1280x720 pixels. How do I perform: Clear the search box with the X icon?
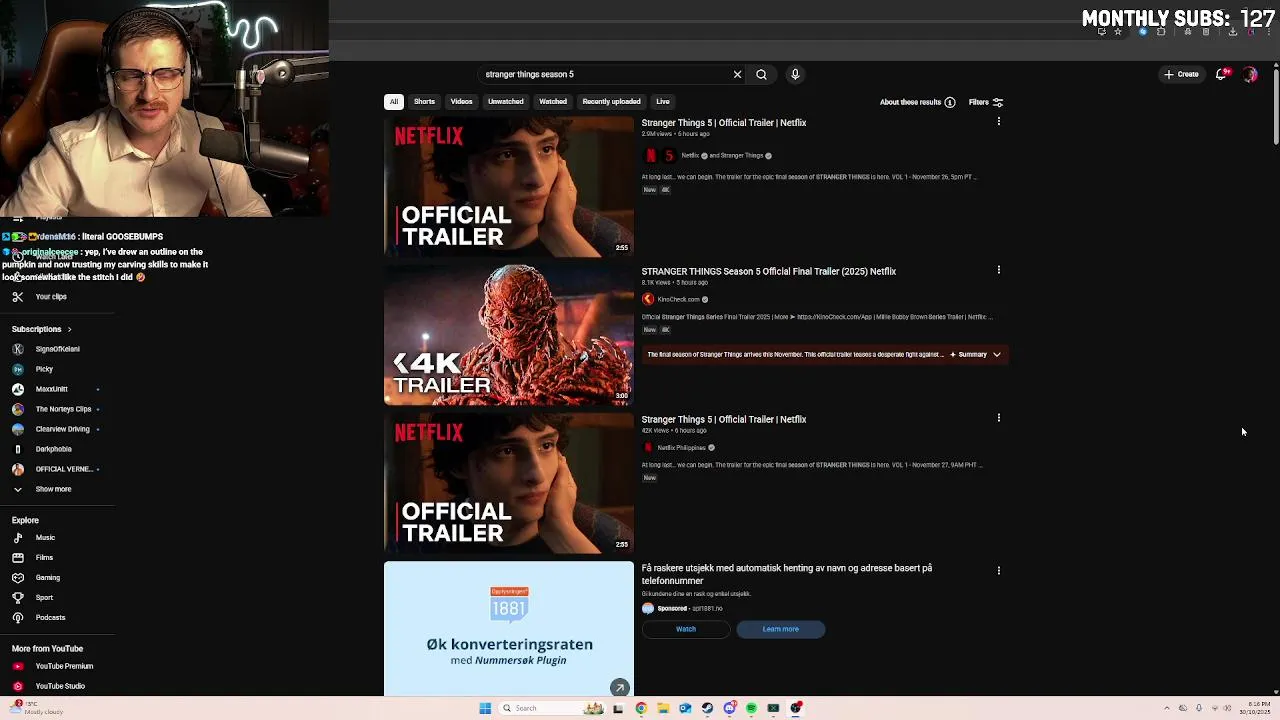737,74
